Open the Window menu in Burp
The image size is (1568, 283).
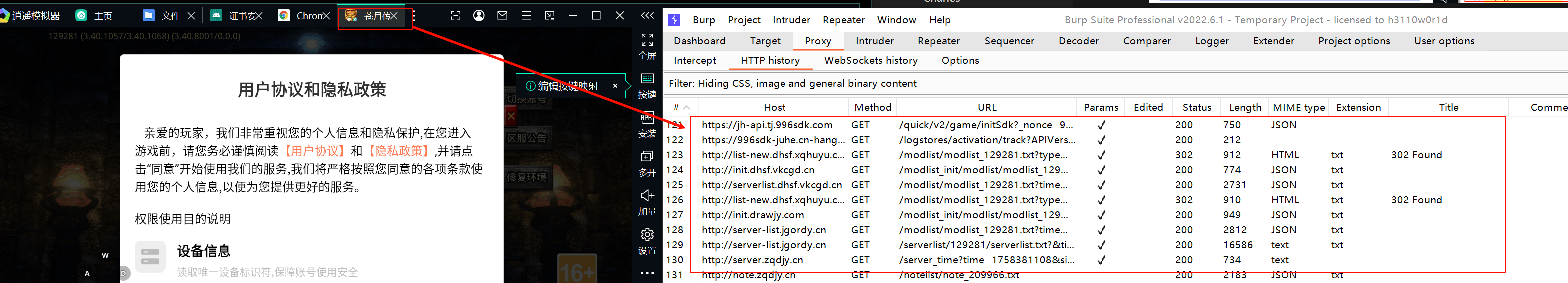click(x=896, y=20)
